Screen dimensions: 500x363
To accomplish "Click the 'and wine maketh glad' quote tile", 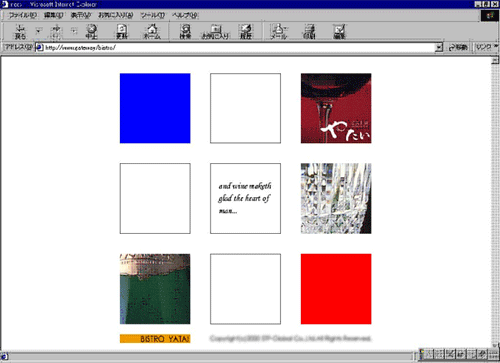I will point(245,198).
